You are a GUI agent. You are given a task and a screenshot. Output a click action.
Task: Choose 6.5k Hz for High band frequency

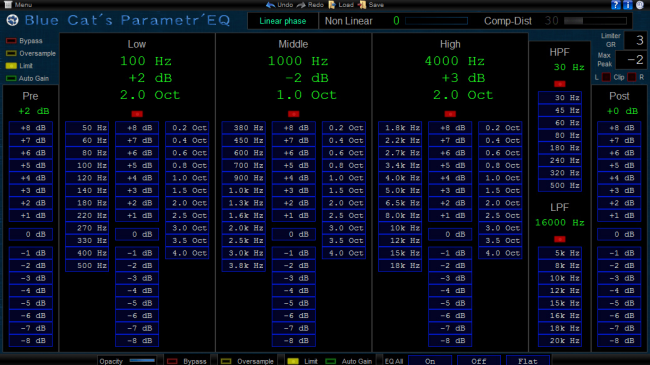point(400,203)
